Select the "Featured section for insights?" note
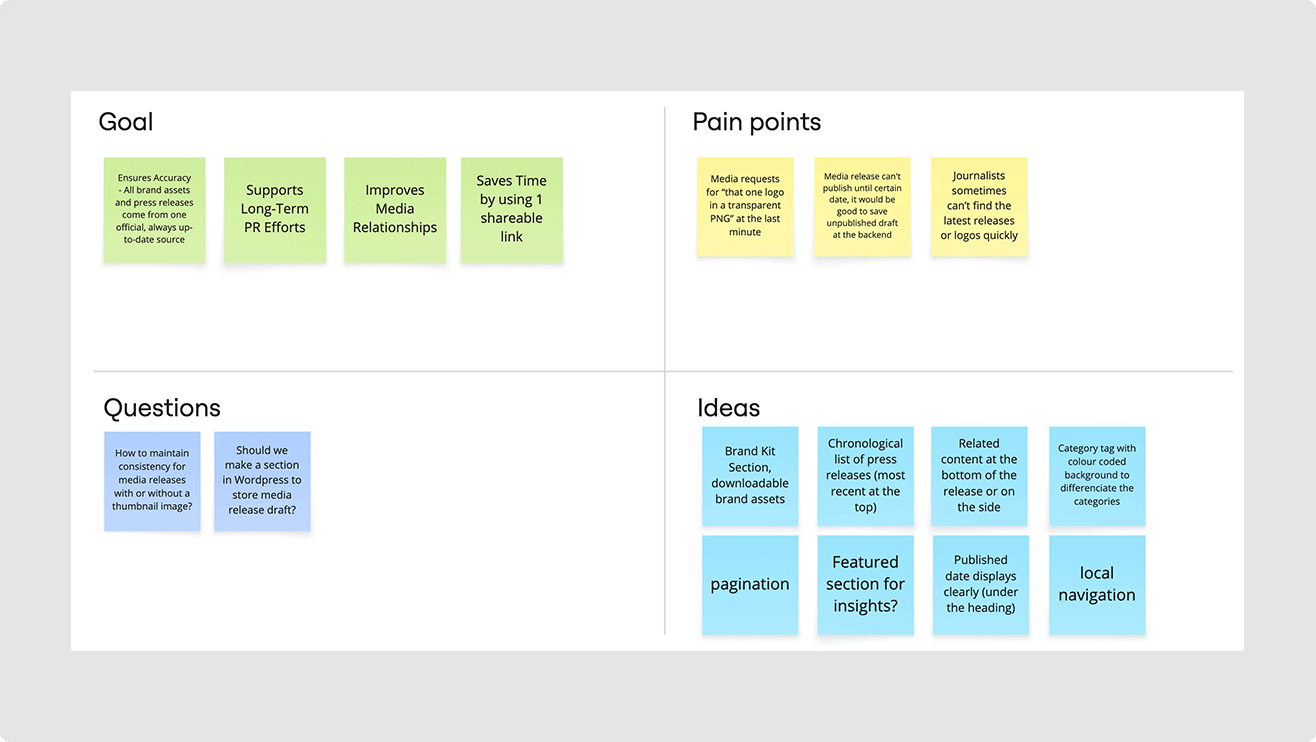This screenshot has width=1316, height=742. click(865, 584)
